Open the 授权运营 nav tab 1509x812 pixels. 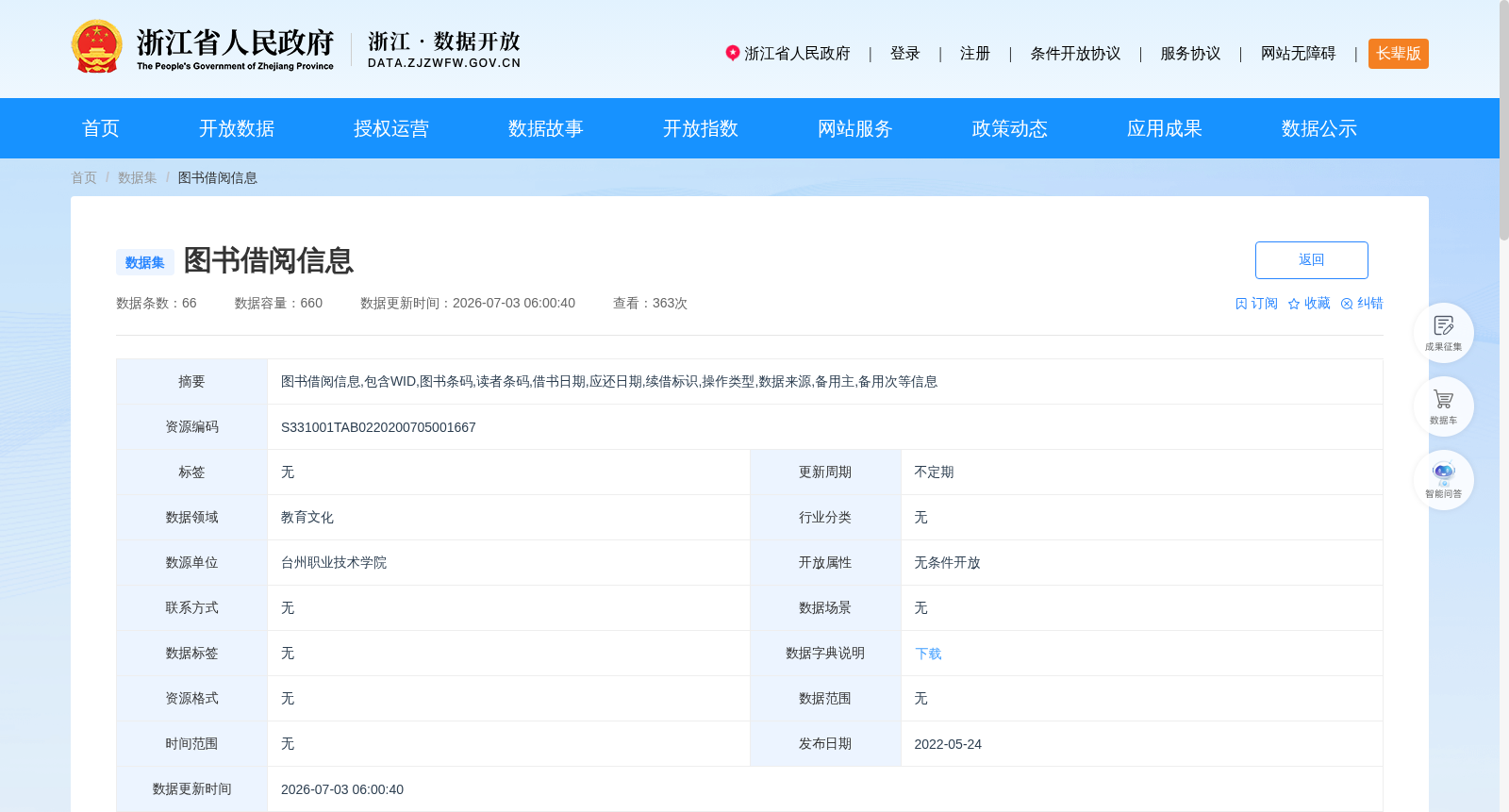click(x=391, y=128)
